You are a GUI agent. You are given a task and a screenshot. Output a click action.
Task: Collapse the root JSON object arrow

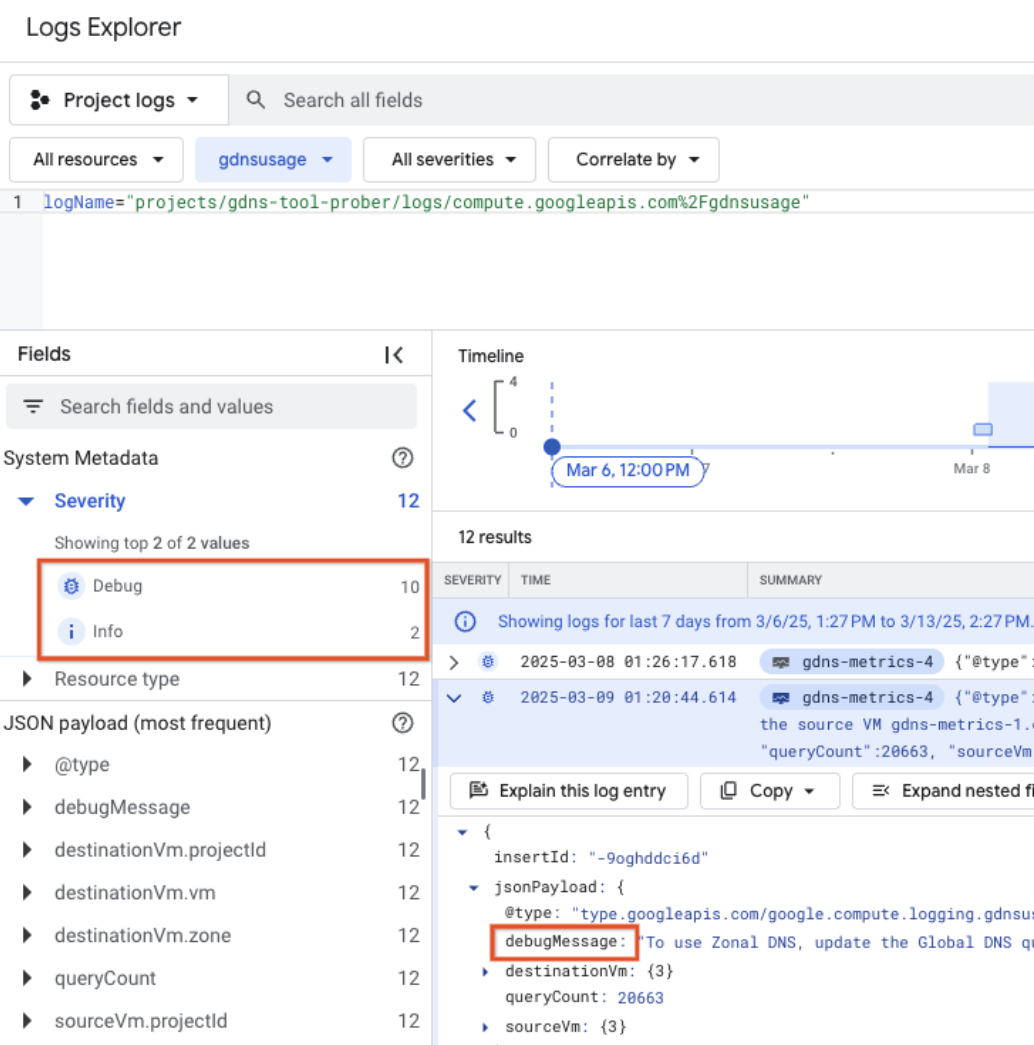pos(462,832)
